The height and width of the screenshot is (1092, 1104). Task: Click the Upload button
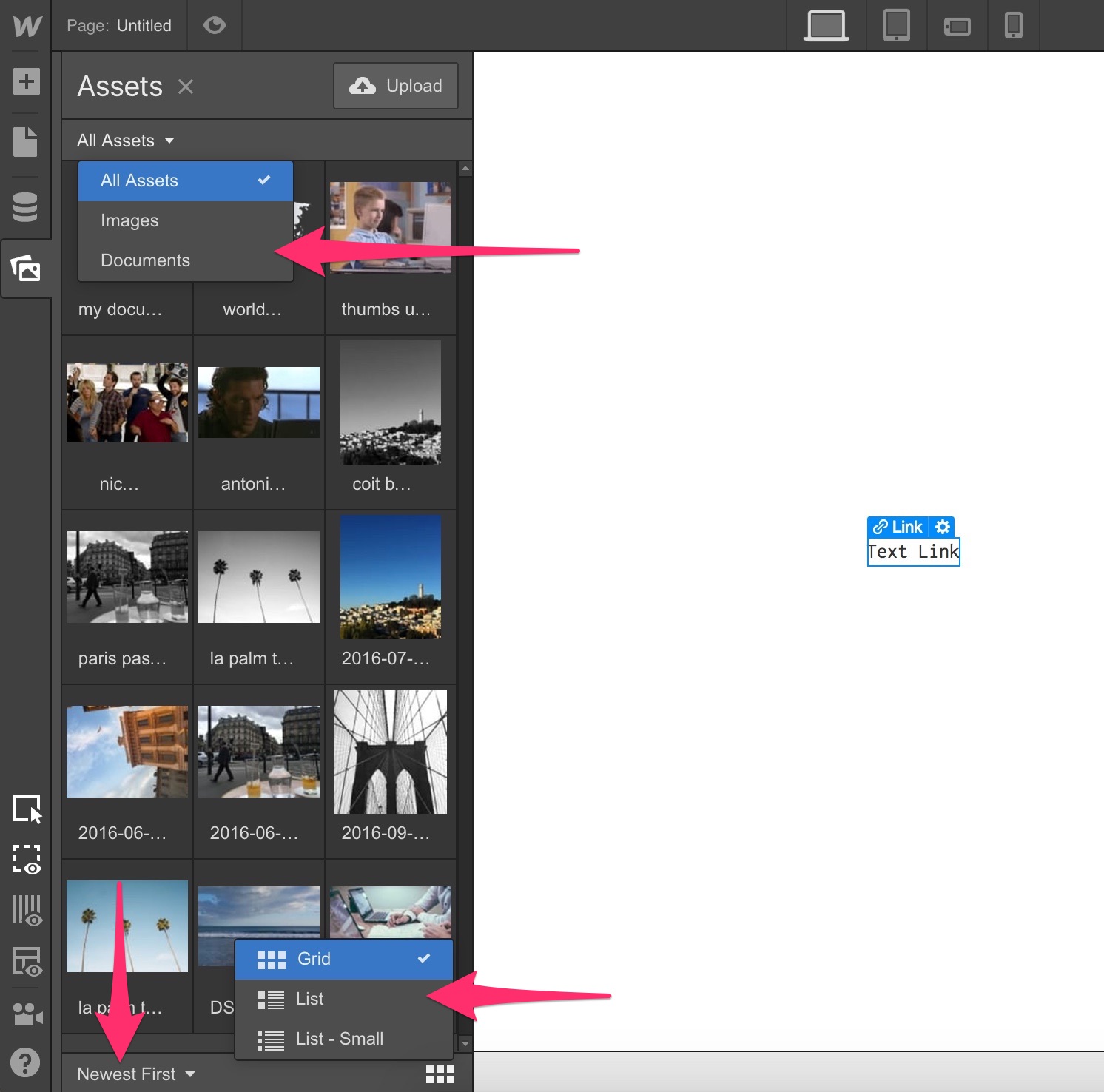[396, 86]
